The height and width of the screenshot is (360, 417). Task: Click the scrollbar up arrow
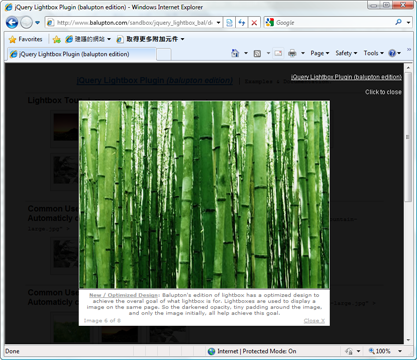[x=408, y=68]
